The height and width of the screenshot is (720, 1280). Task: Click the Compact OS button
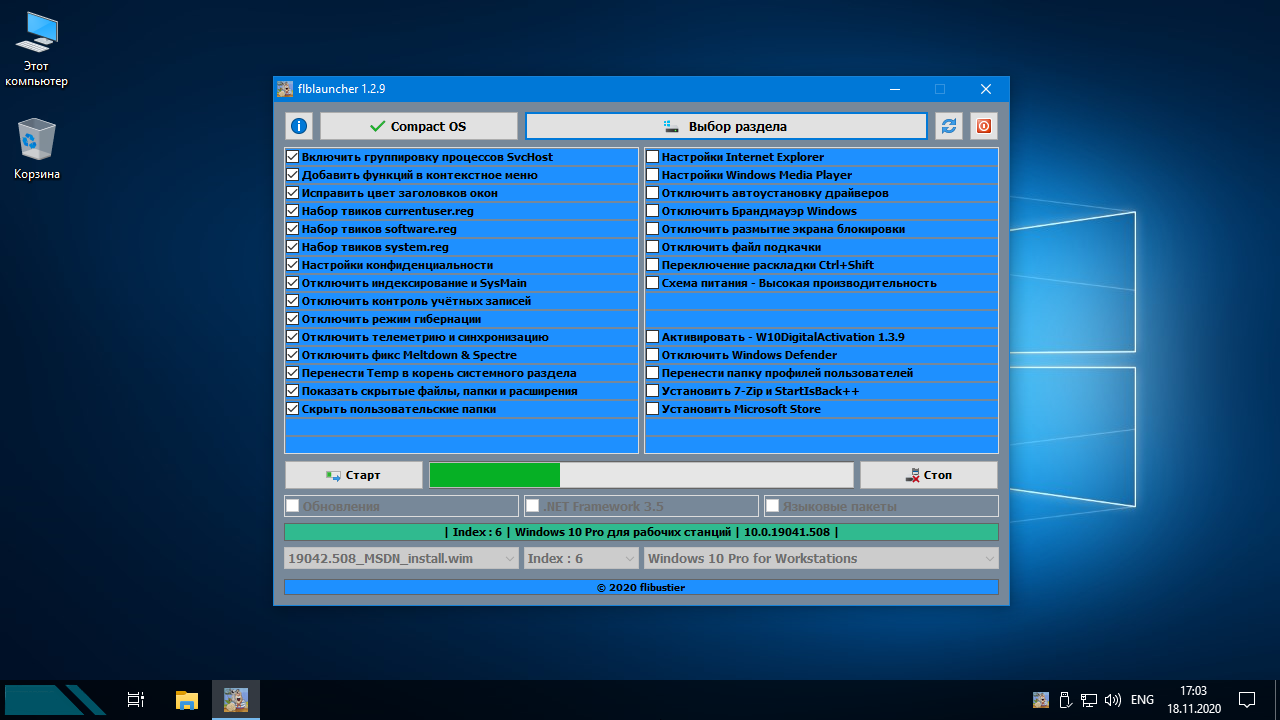pyautogui.click(x=419, y=126)
